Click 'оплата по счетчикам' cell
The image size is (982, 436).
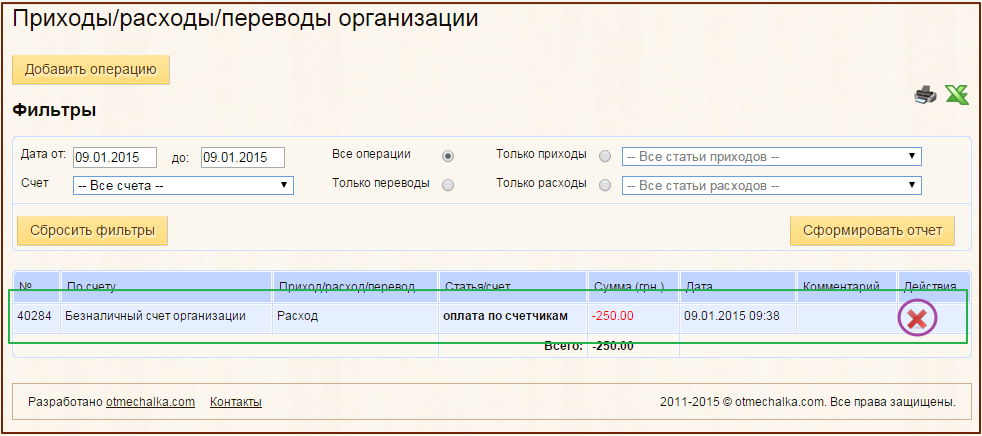click(x=514, y=316)
